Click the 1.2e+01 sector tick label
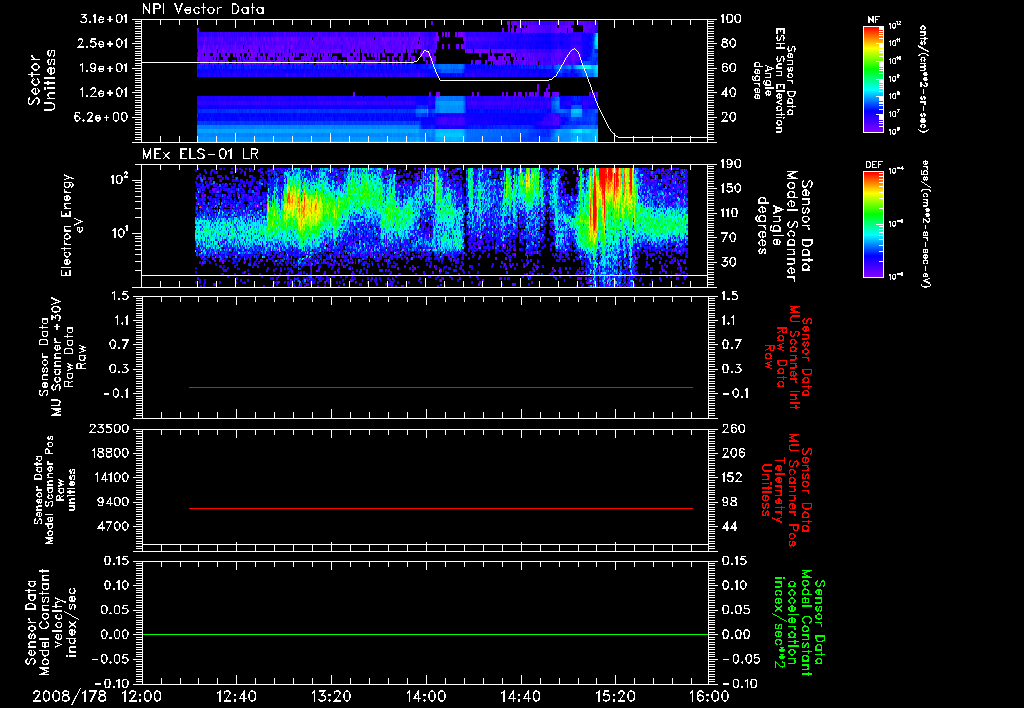Image resolution: width=1024 pixels, height=708 pixels. tap(104, 93)
